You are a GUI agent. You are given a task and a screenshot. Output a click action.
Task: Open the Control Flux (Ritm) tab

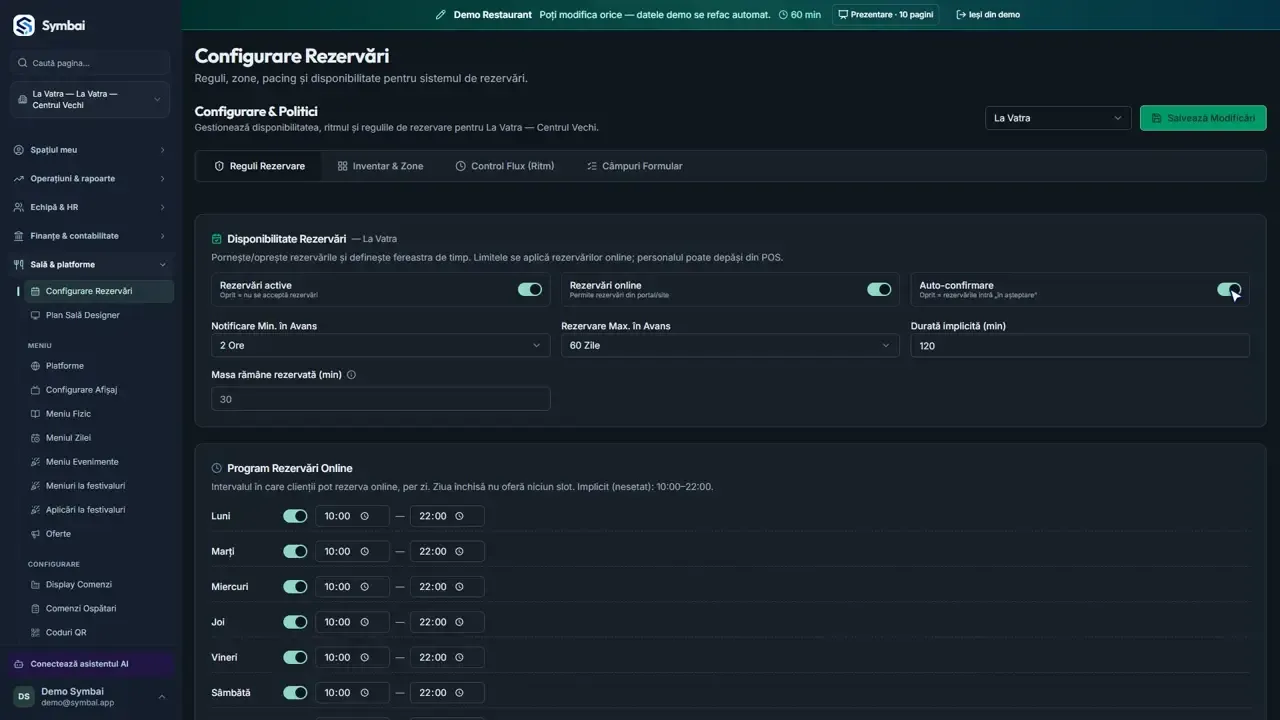(505, 166)
